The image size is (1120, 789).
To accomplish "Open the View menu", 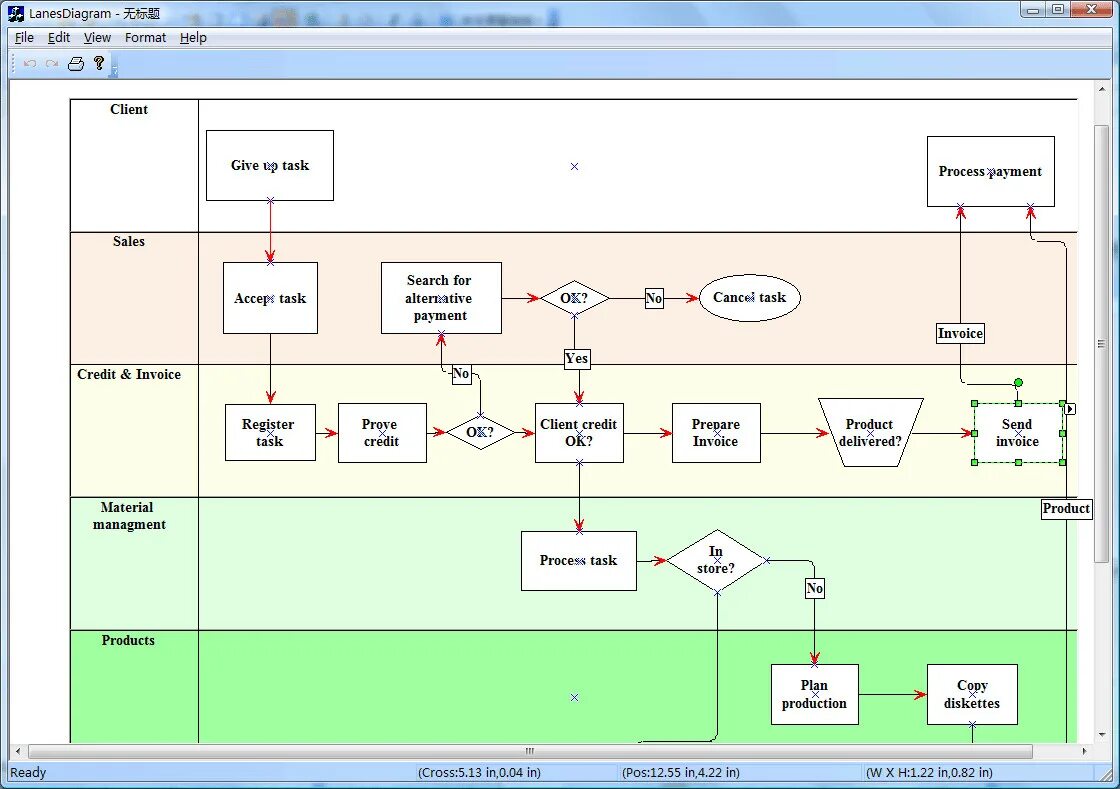I will pos(97,38).
